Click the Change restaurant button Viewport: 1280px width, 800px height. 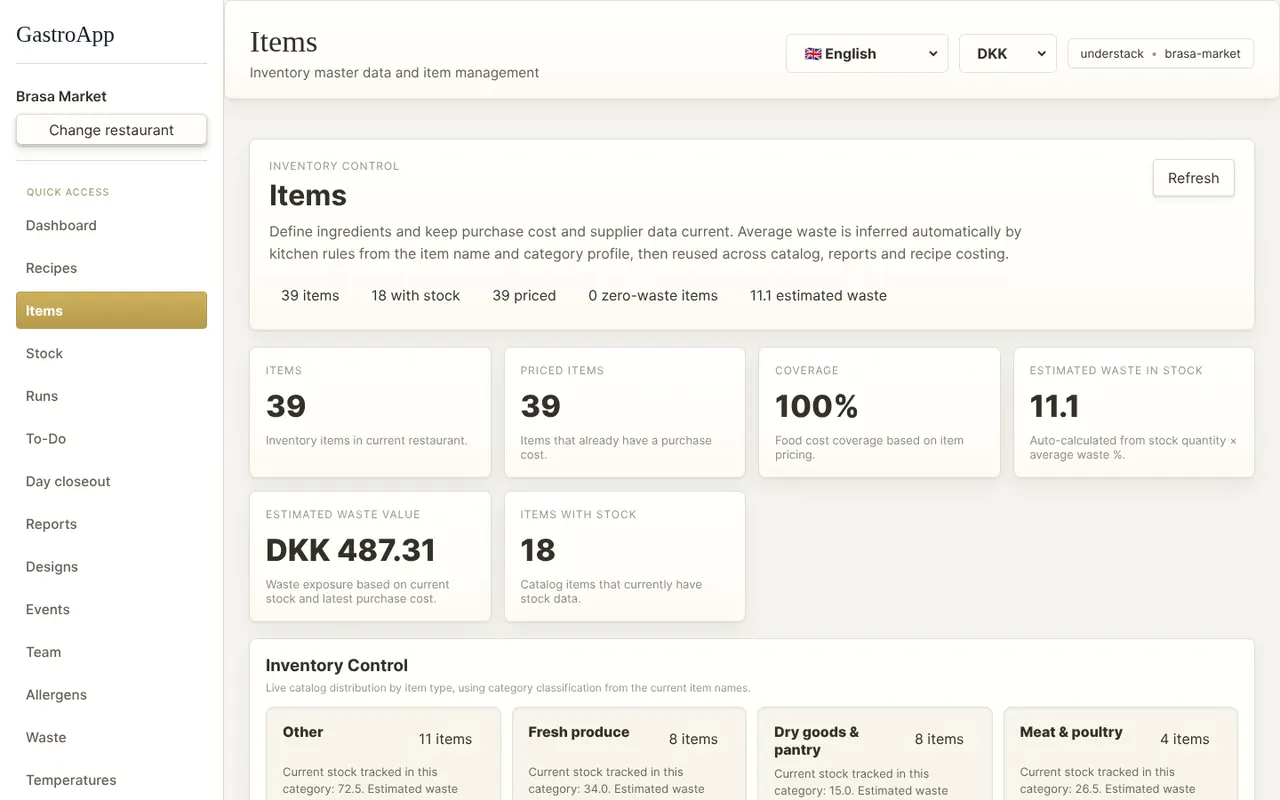111,130
